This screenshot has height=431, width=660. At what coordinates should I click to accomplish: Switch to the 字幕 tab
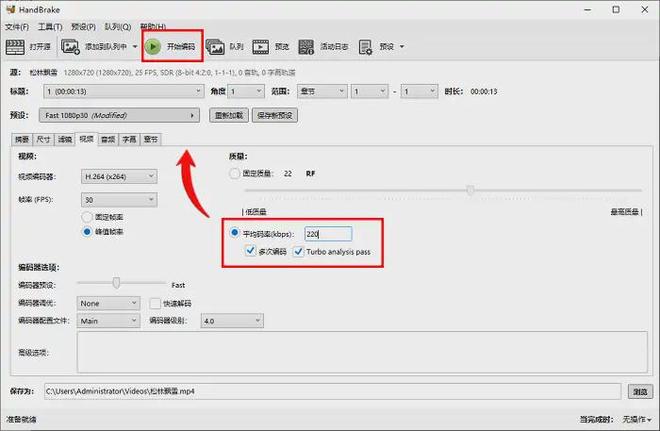[x=130, y=139]
